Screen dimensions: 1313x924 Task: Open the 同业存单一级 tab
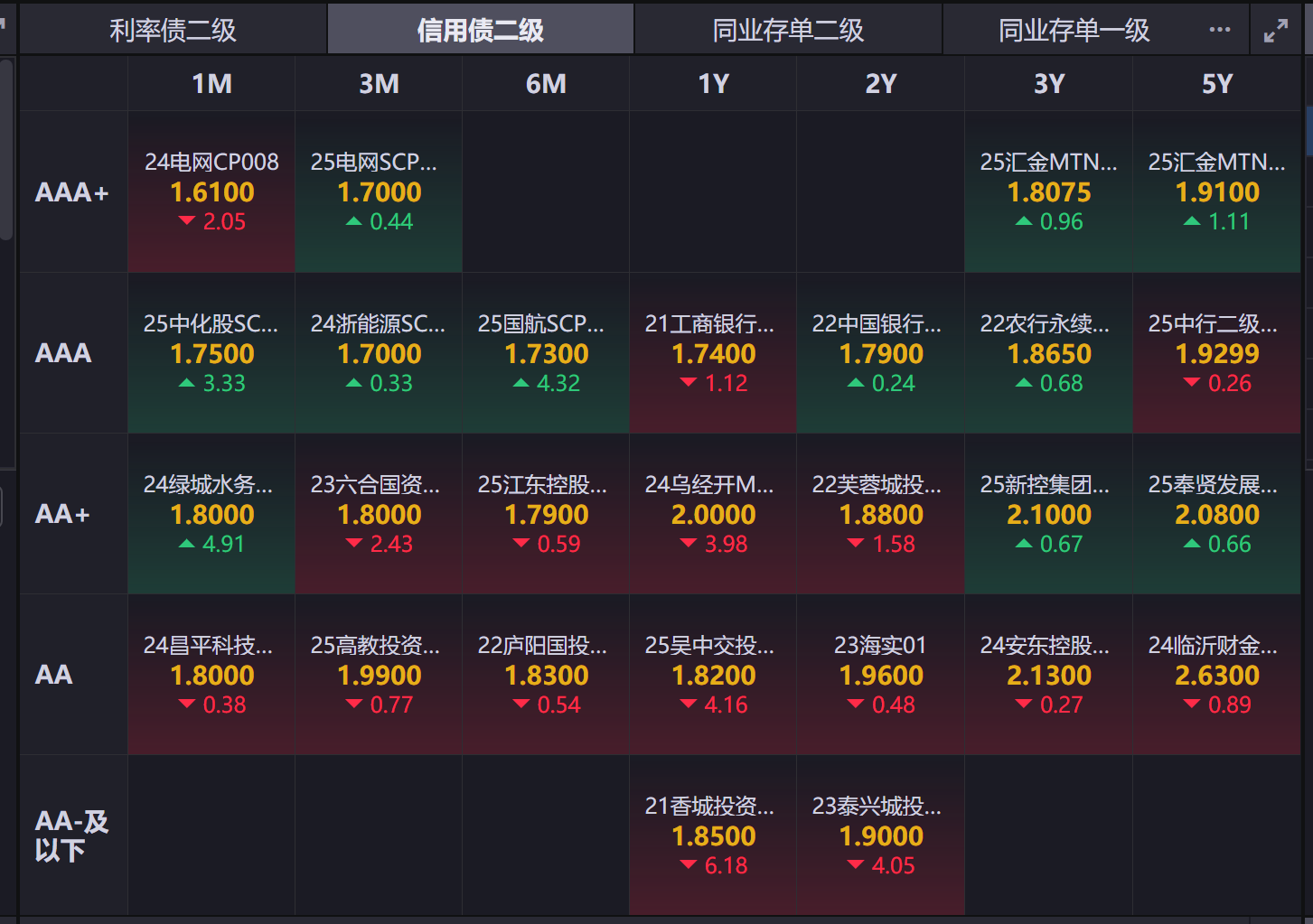pyautogui.click(x=1074, y=30)
